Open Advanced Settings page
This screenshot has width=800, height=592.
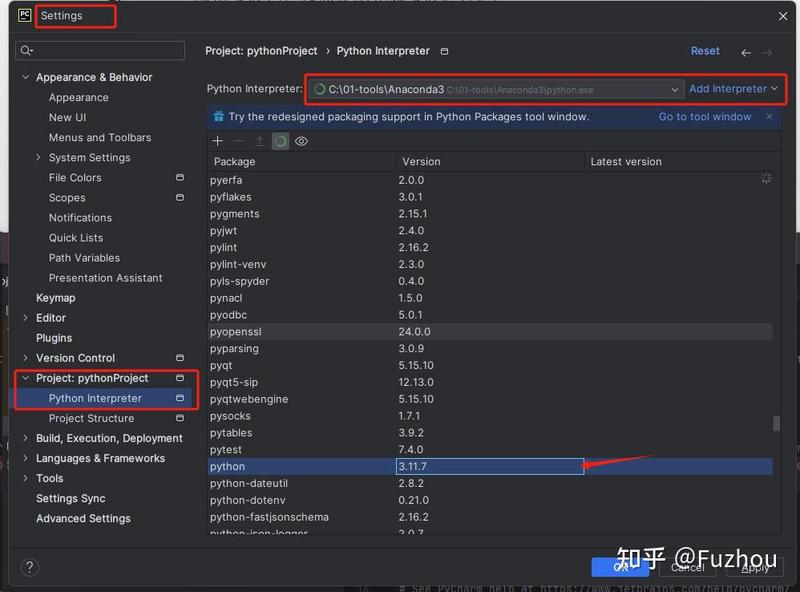83,519
